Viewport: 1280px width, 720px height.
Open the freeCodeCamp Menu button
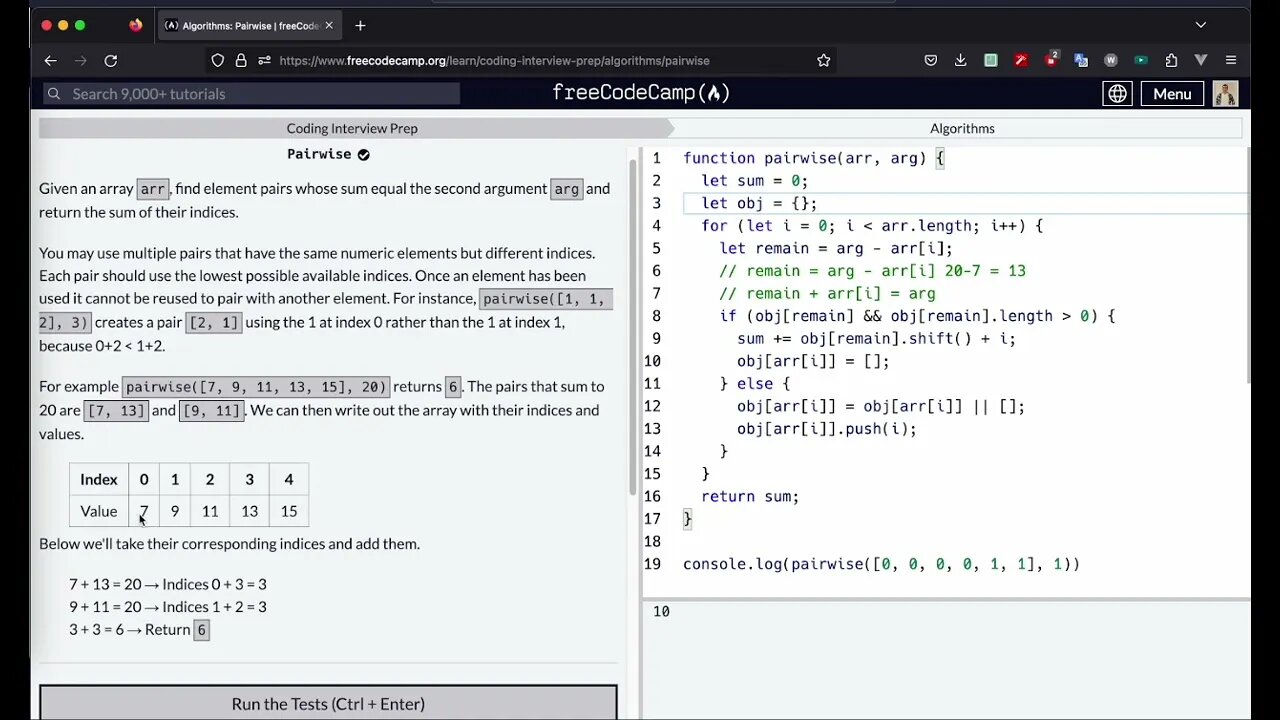[x=1172, y=94]
